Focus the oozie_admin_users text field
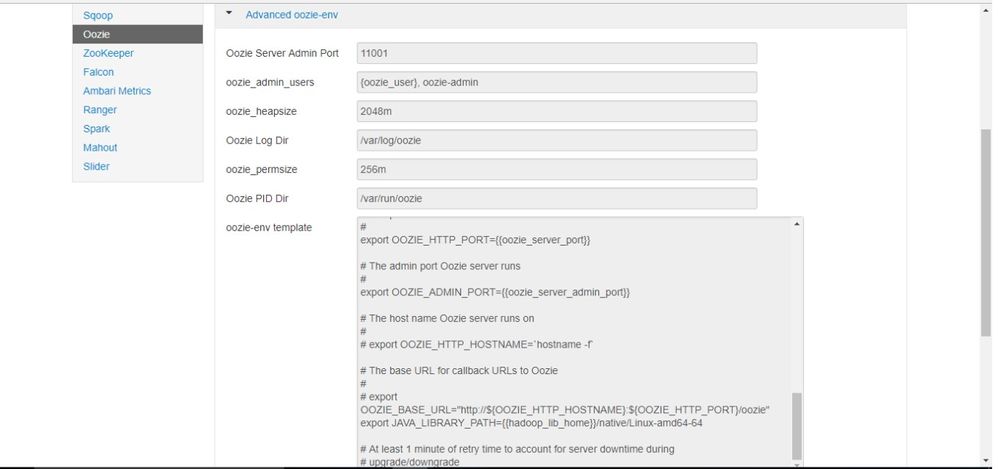Screen dimensions: 998x469 556,82
